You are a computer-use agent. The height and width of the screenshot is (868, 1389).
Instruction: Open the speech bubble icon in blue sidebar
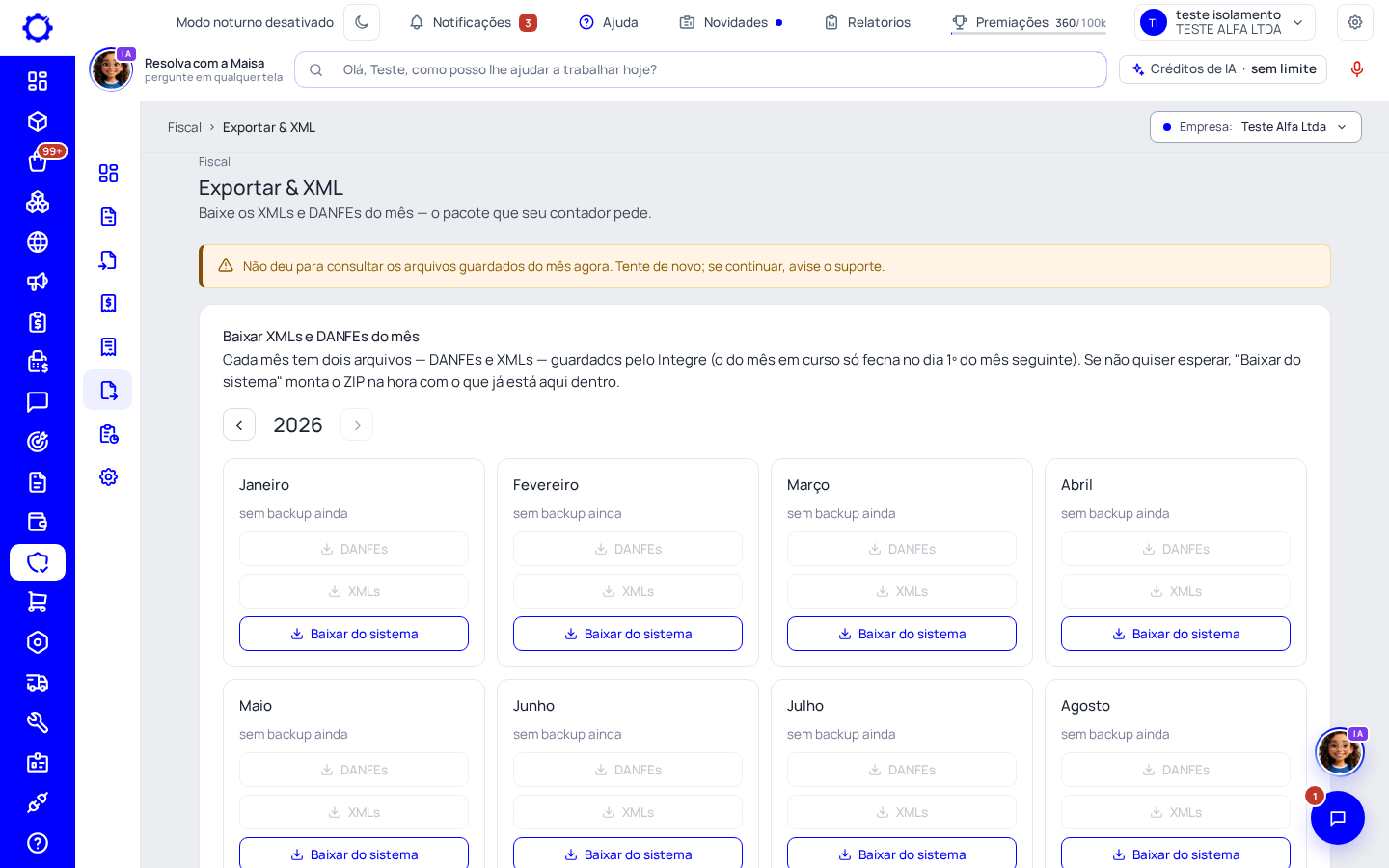[x=38, y=402]
